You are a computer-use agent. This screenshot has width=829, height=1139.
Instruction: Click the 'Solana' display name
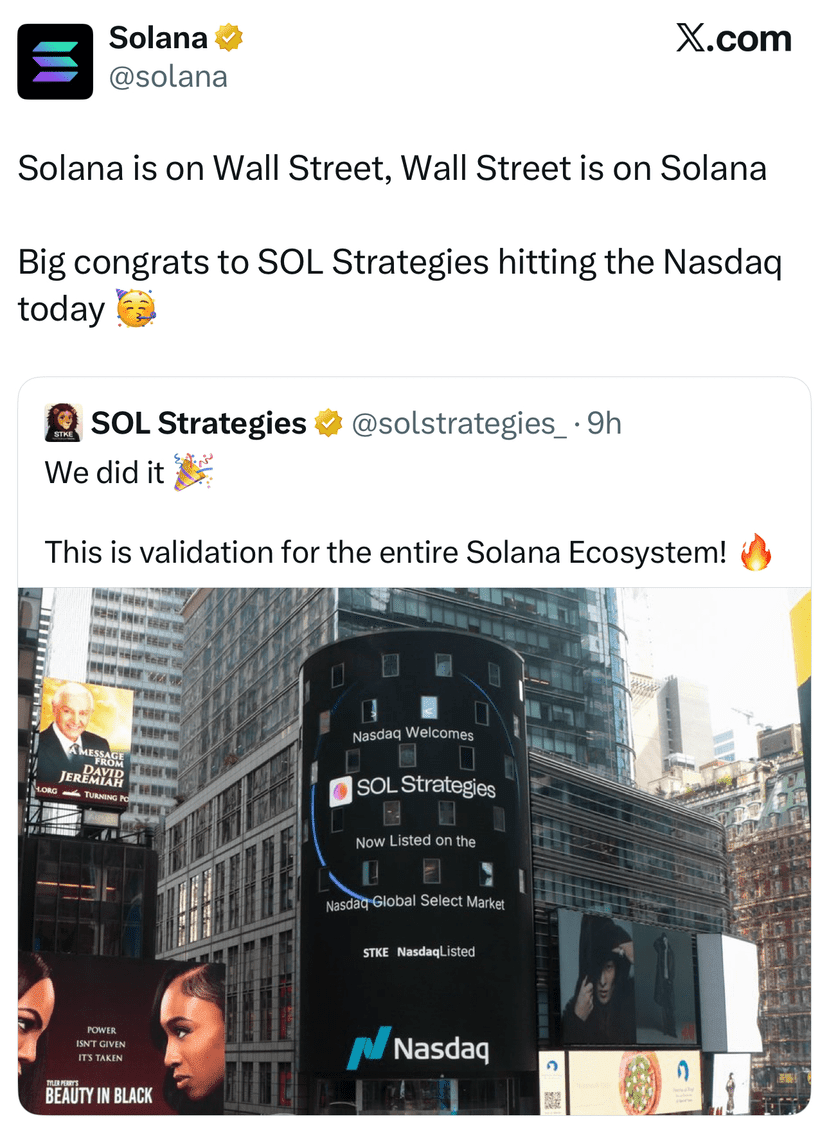pos(160,36)
